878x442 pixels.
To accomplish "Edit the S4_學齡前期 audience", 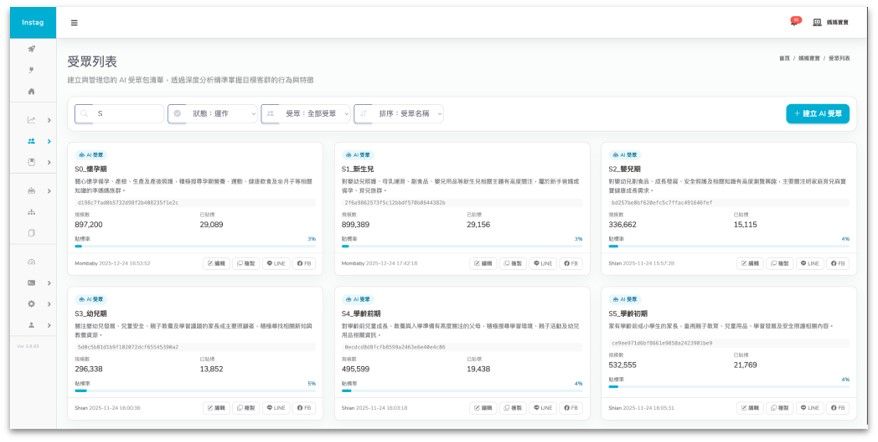I will pos(483,408).
